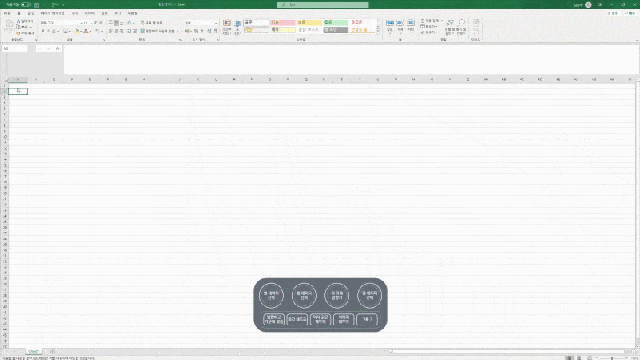Click the search box in title bar
This screenshot has height=360, width=640.
coord(322,4)
